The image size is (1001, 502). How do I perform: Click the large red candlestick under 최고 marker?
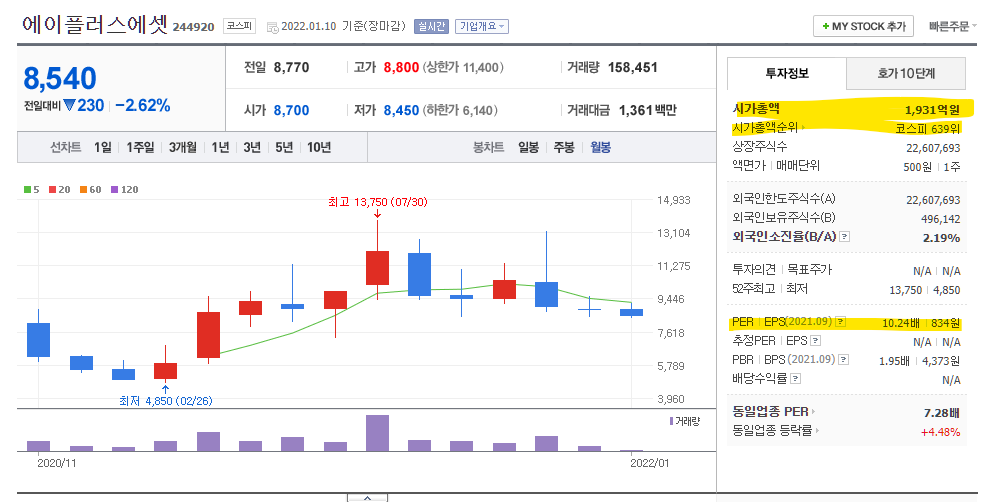[377, 268]
